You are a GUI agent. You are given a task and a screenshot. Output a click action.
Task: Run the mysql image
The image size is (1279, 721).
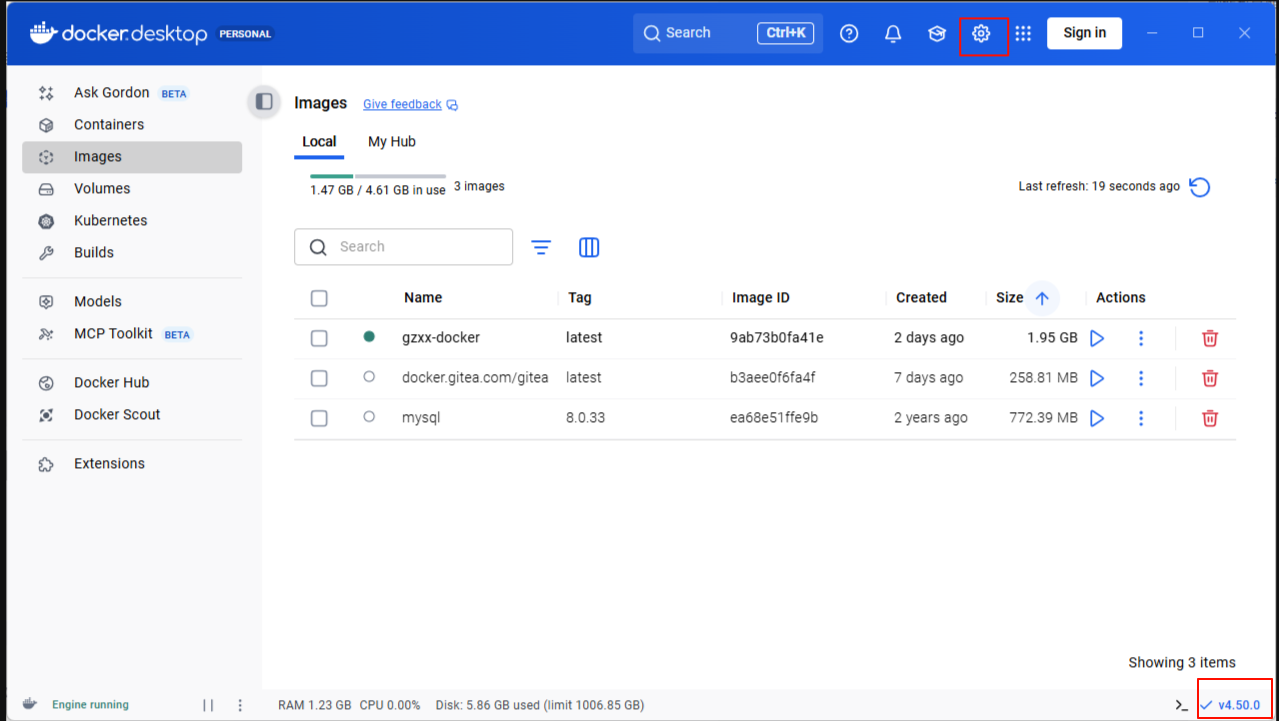tap(1097, 418)
